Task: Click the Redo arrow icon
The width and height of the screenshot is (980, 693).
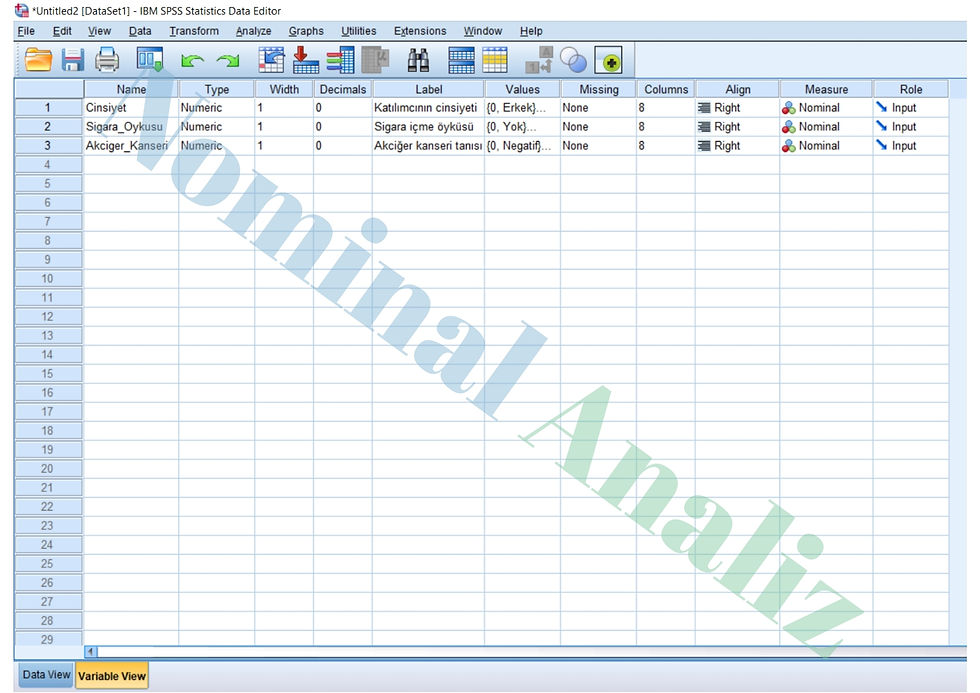Action: click(x=228, y=61)
